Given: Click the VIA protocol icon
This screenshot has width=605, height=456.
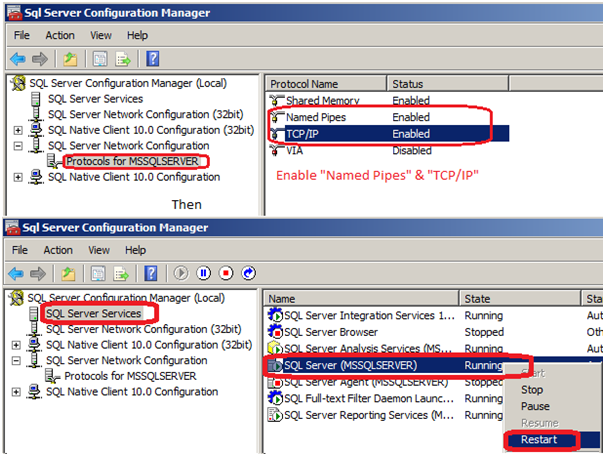Looking at the screenshot, I should point(276,150).
